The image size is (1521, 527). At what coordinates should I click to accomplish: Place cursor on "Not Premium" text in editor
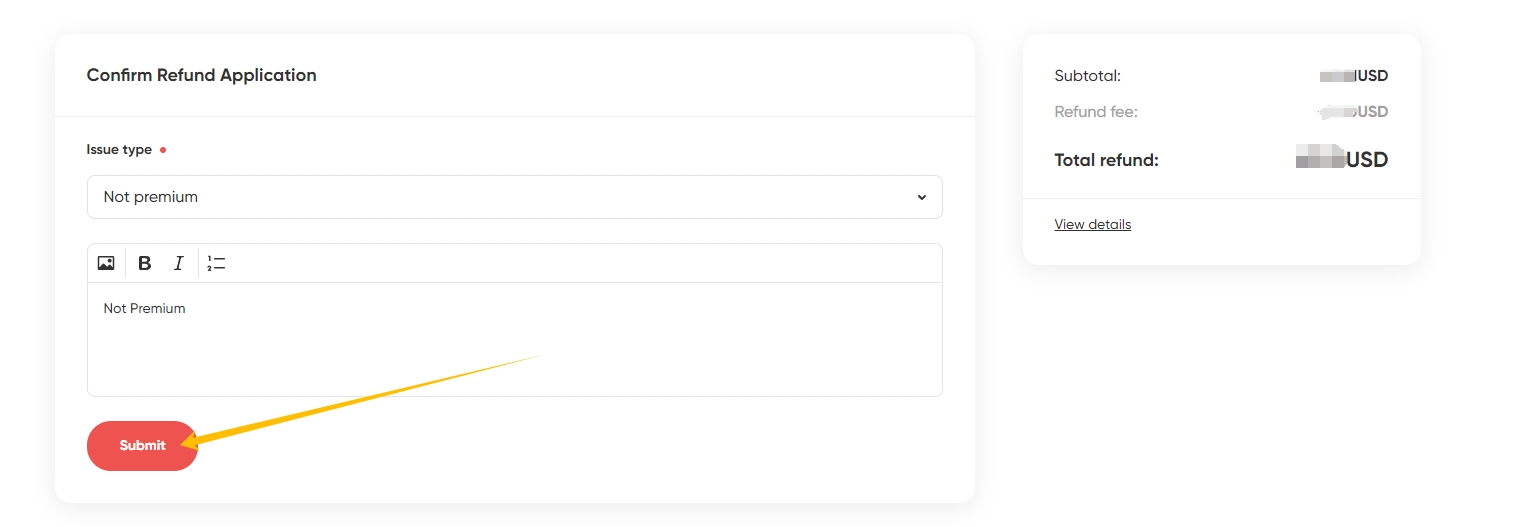point(144,308)
